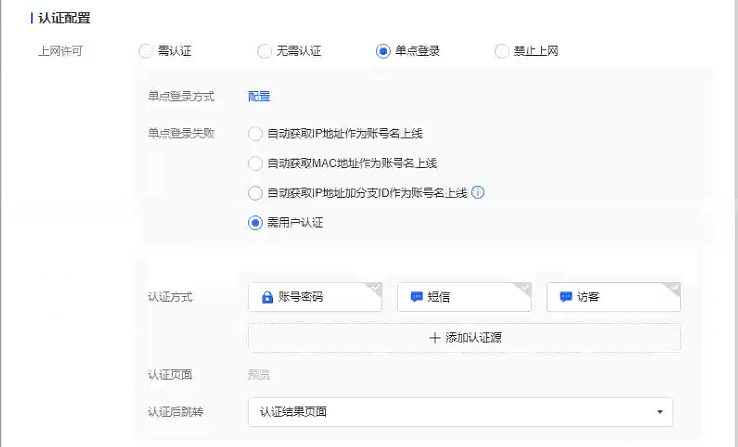The height and width of the screenshot is (447, 738).
Task: Click the chat bubble icon on 短信 card
Action: (x=417, y=297)
